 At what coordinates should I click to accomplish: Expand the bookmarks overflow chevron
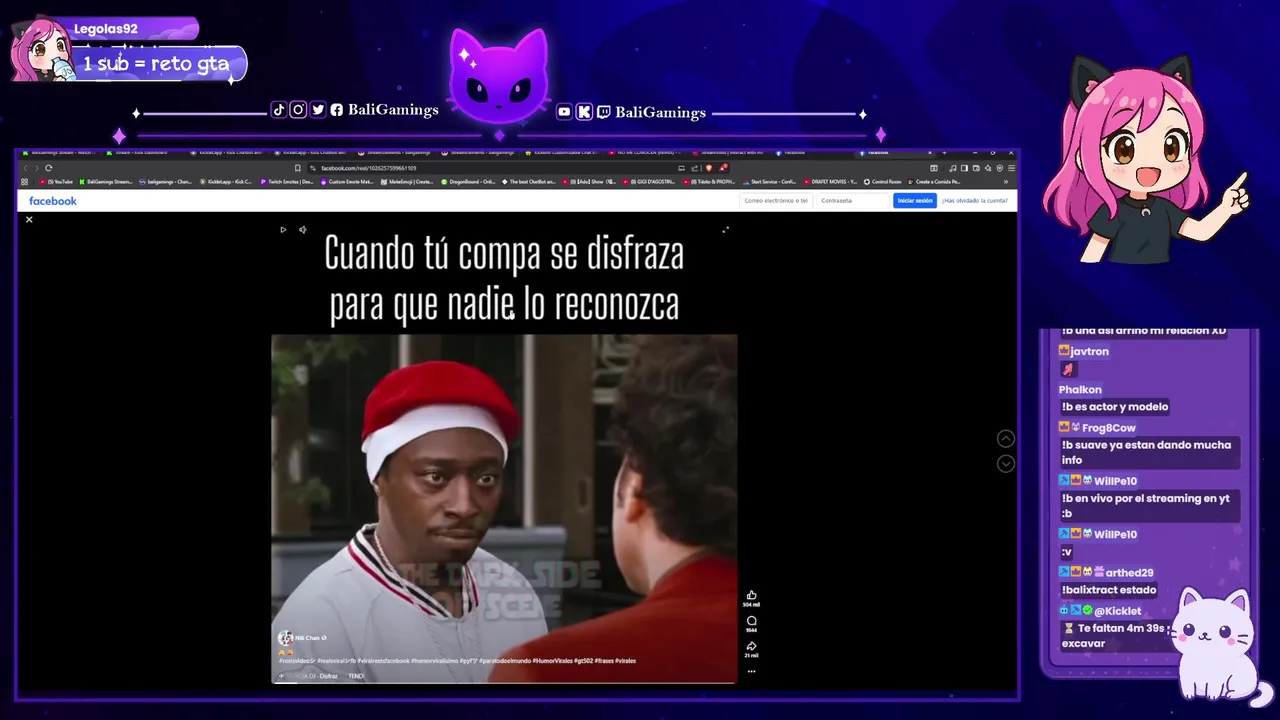(x=1006, y=182)
